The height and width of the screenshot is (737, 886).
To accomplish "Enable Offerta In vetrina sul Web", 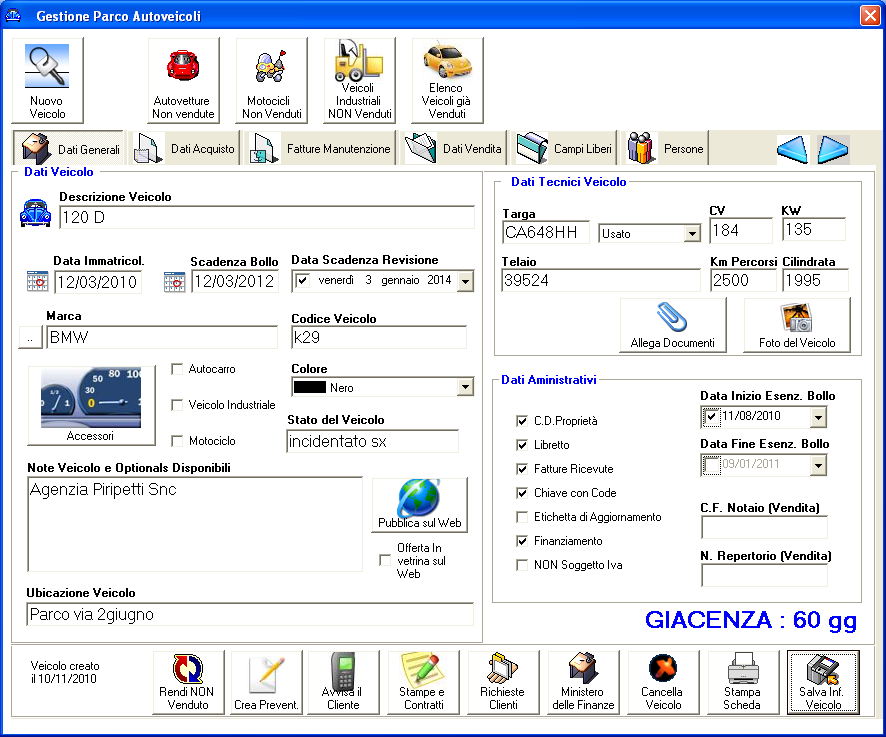I will point(385,560).
